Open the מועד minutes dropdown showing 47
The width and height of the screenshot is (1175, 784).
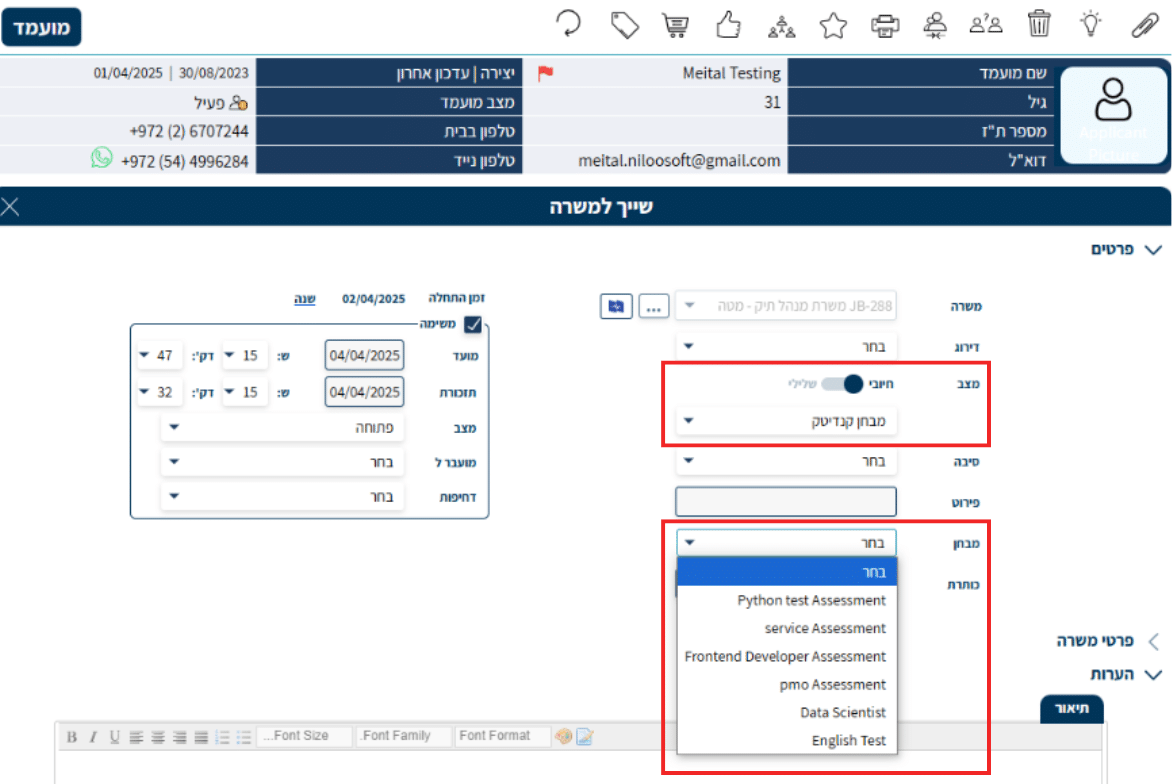pyautogui.click(x=159, y=355)
